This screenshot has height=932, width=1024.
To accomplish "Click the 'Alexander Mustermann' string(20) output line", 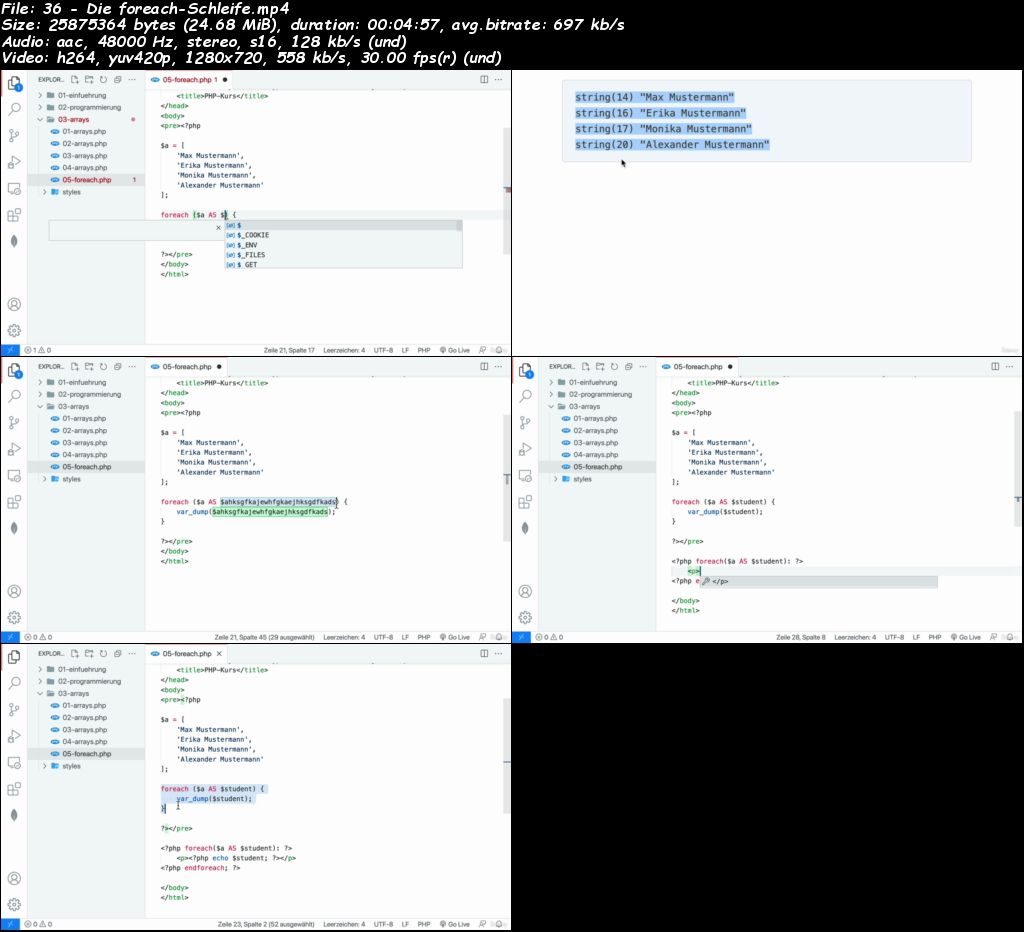I will coord(672,145).
